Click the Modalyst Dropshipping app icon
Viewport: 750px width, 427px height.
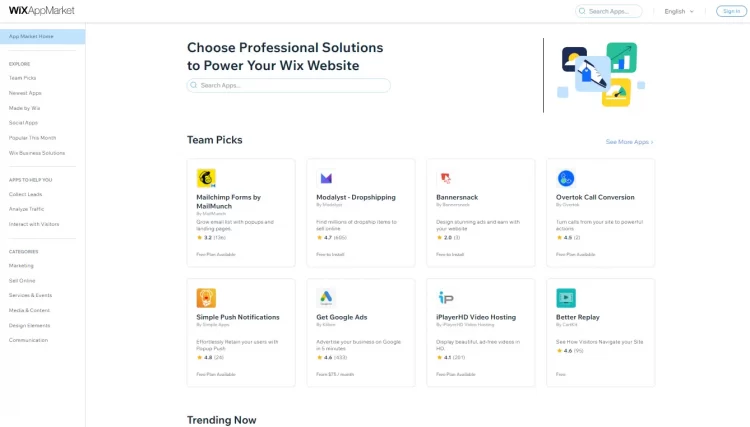pos(326,178)
